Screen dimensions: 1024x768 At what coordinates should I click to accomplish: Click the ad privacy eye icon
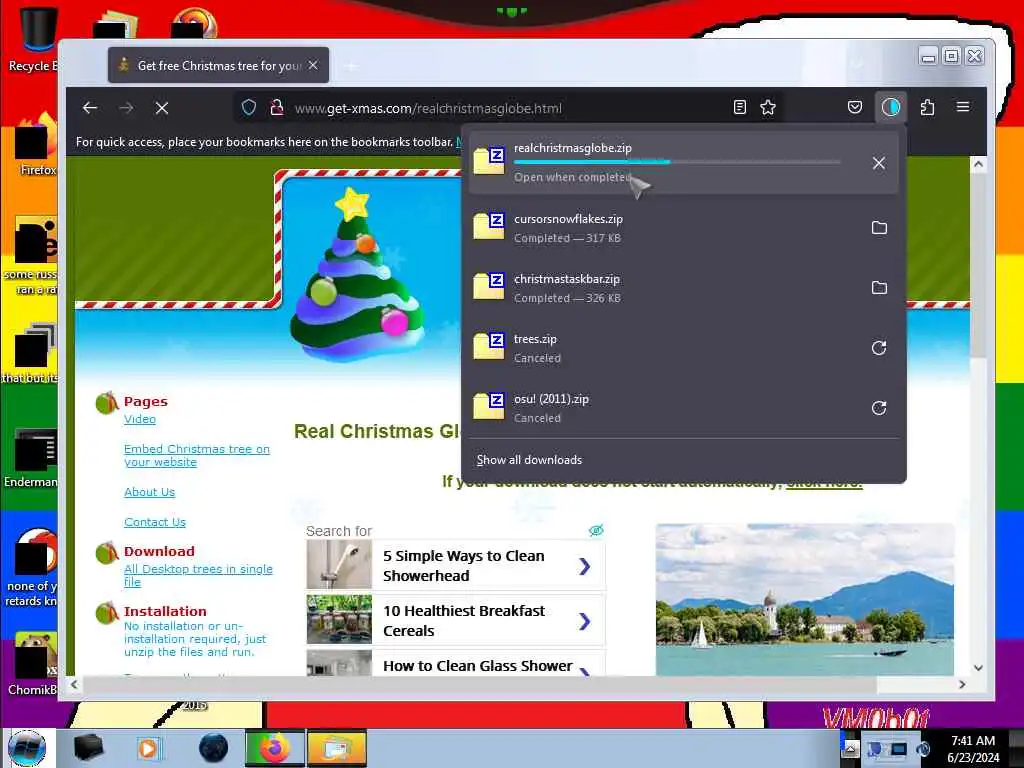(596, 530)
